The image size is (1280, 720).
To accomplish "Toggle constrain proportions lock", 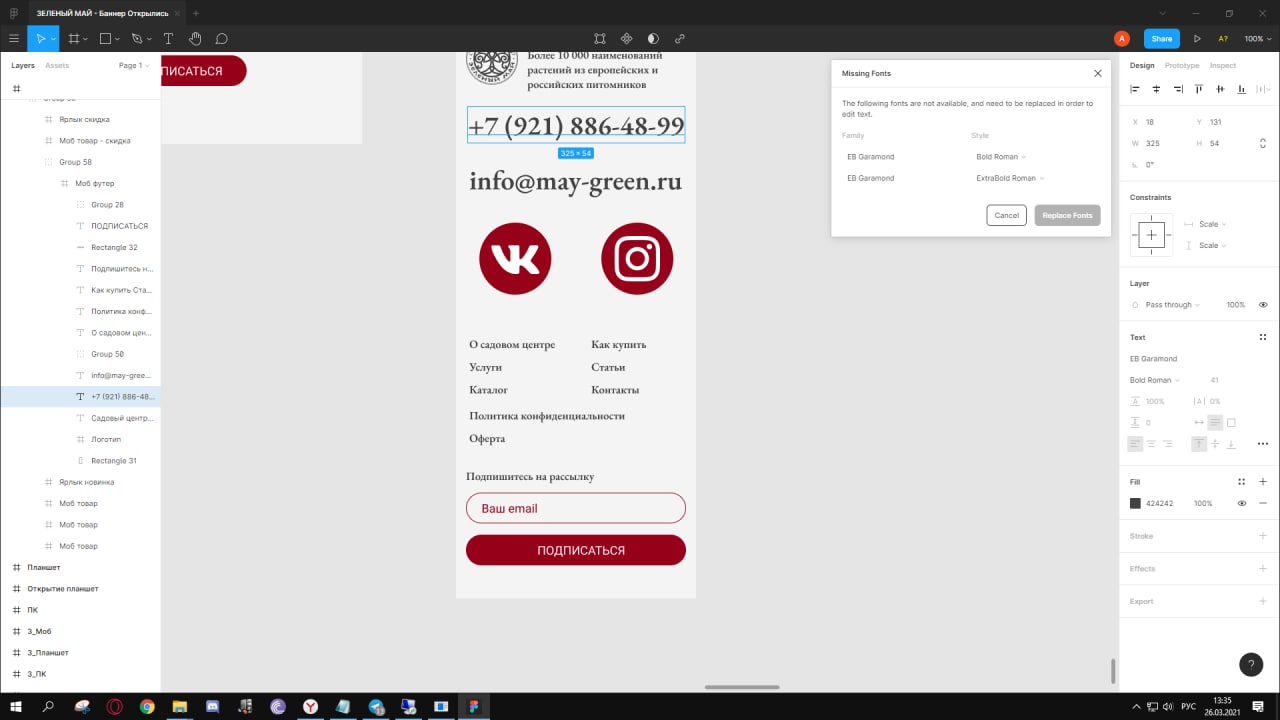I will click(1262, 143).
